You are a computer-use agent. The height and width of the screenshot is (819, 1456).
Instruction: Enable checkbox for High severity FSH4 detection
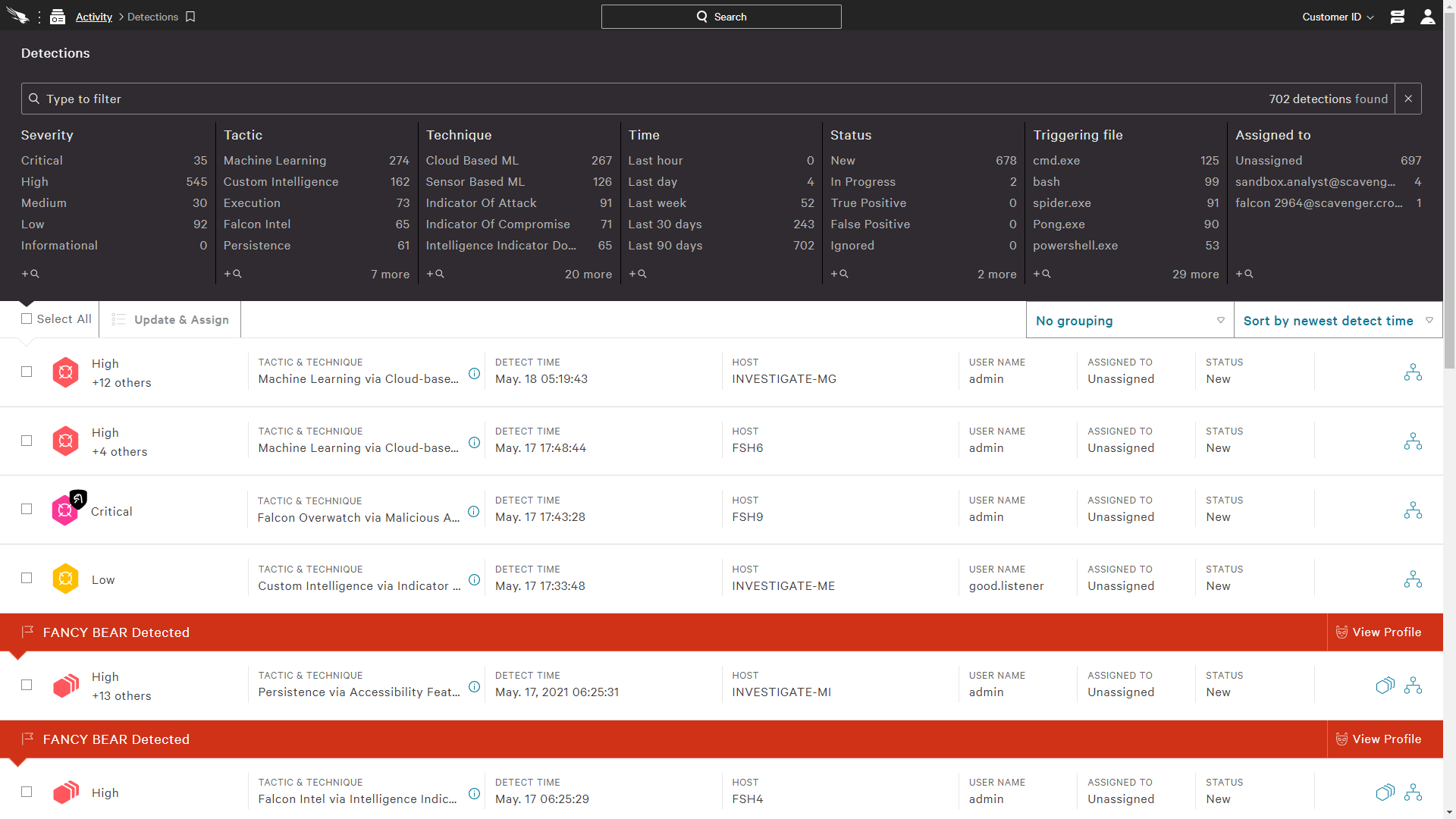(x=26, y=792)
